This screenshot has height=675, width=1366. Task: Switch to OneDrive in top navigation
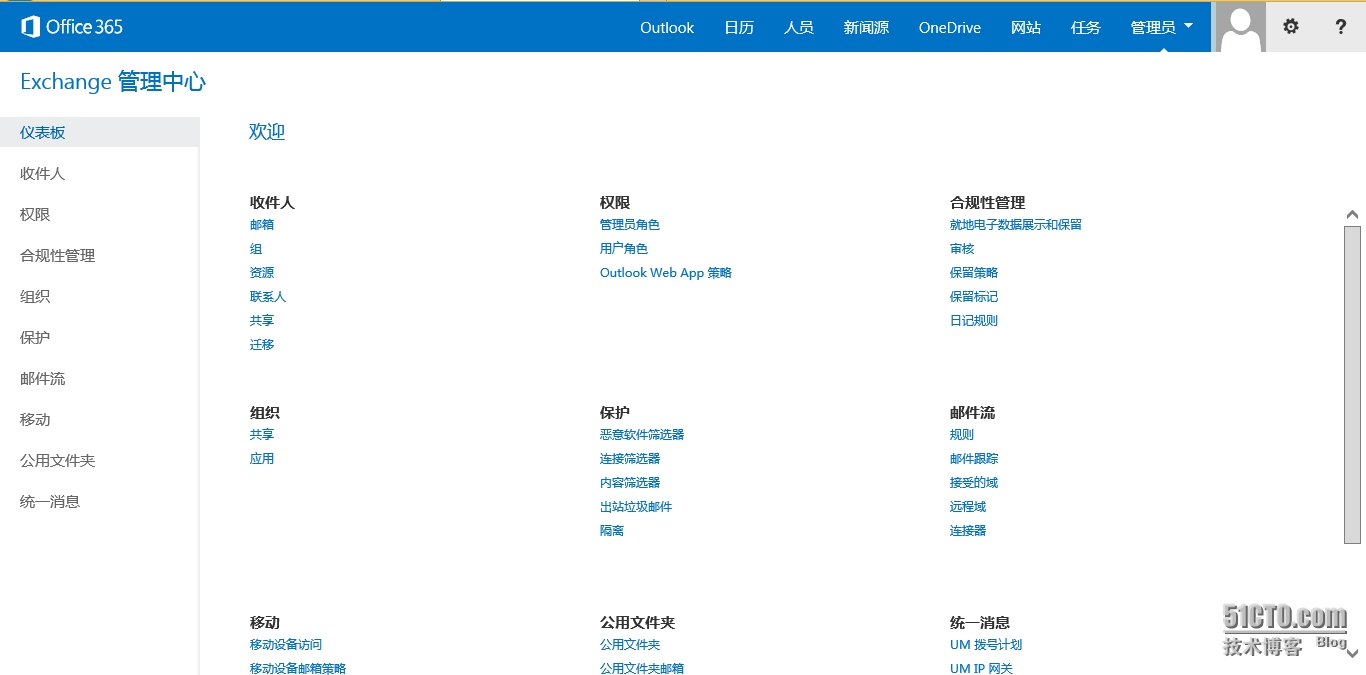click(x=949, y=27)
